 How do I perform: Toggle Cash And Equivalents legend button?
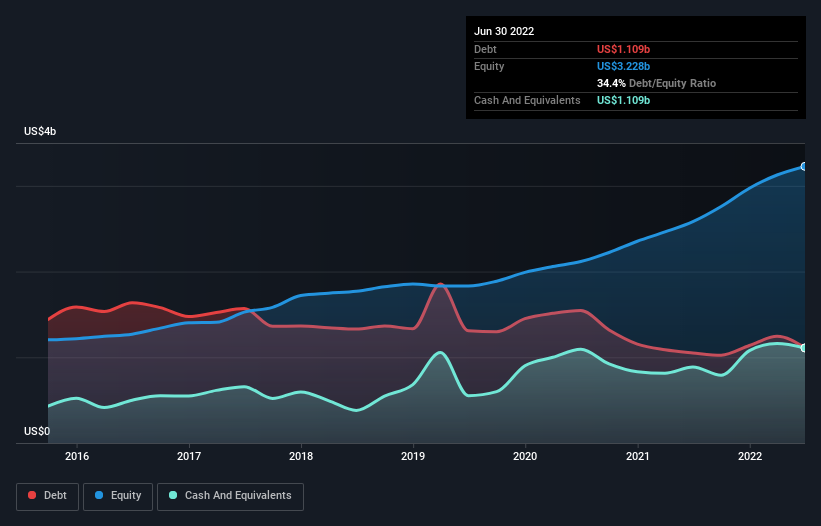pyautogui.click(x=230, y=496)
